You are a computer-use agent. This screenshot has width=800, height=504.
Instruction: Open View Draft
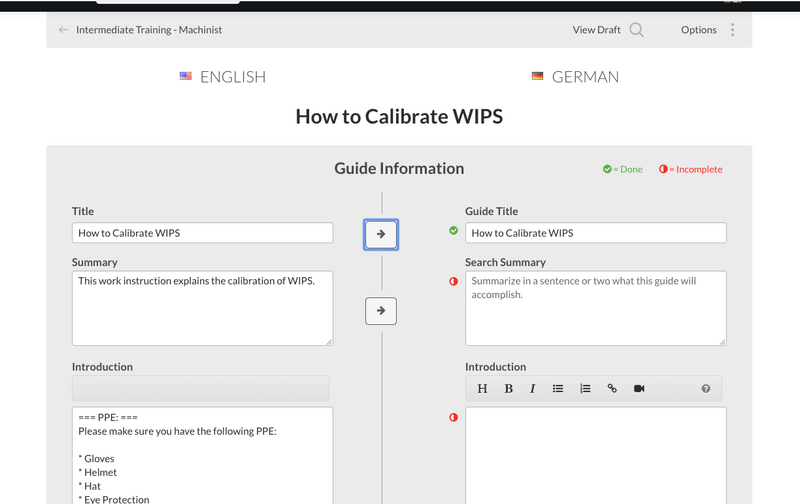596,30
